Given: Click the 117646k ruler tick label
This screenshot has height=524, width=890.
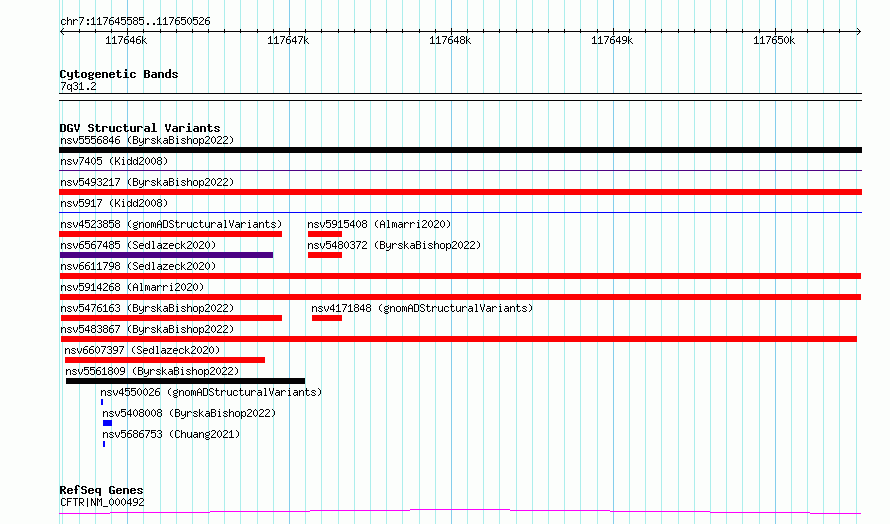Looking at the screenshot, I should pos(126,40).
